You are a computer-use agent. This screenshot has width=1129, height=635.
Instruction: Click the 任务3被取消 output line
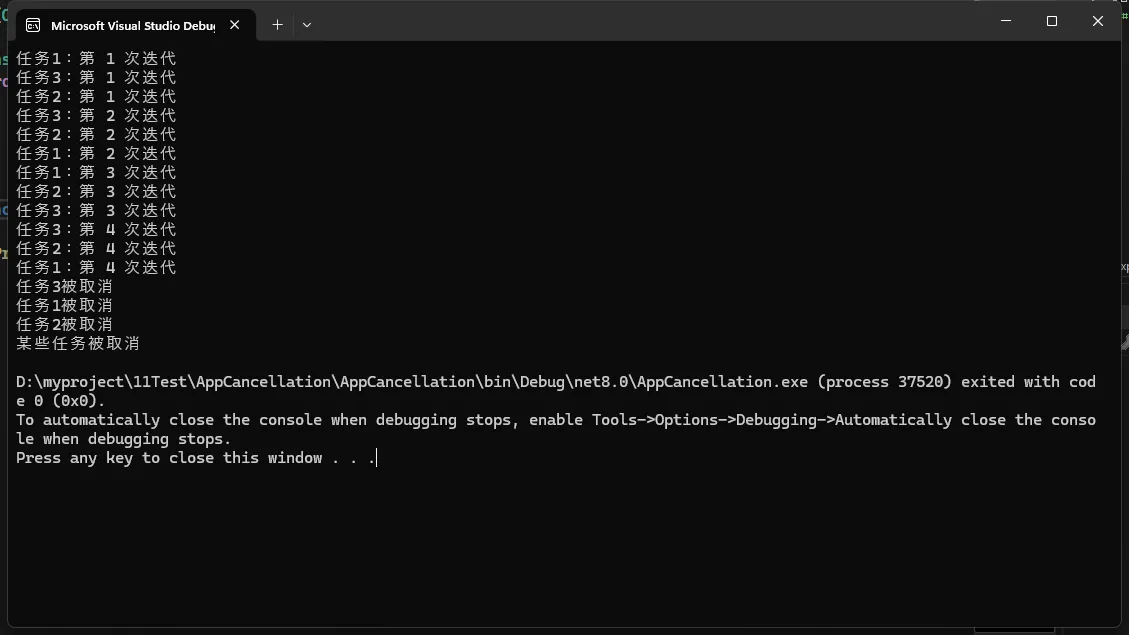coord(64,286)
